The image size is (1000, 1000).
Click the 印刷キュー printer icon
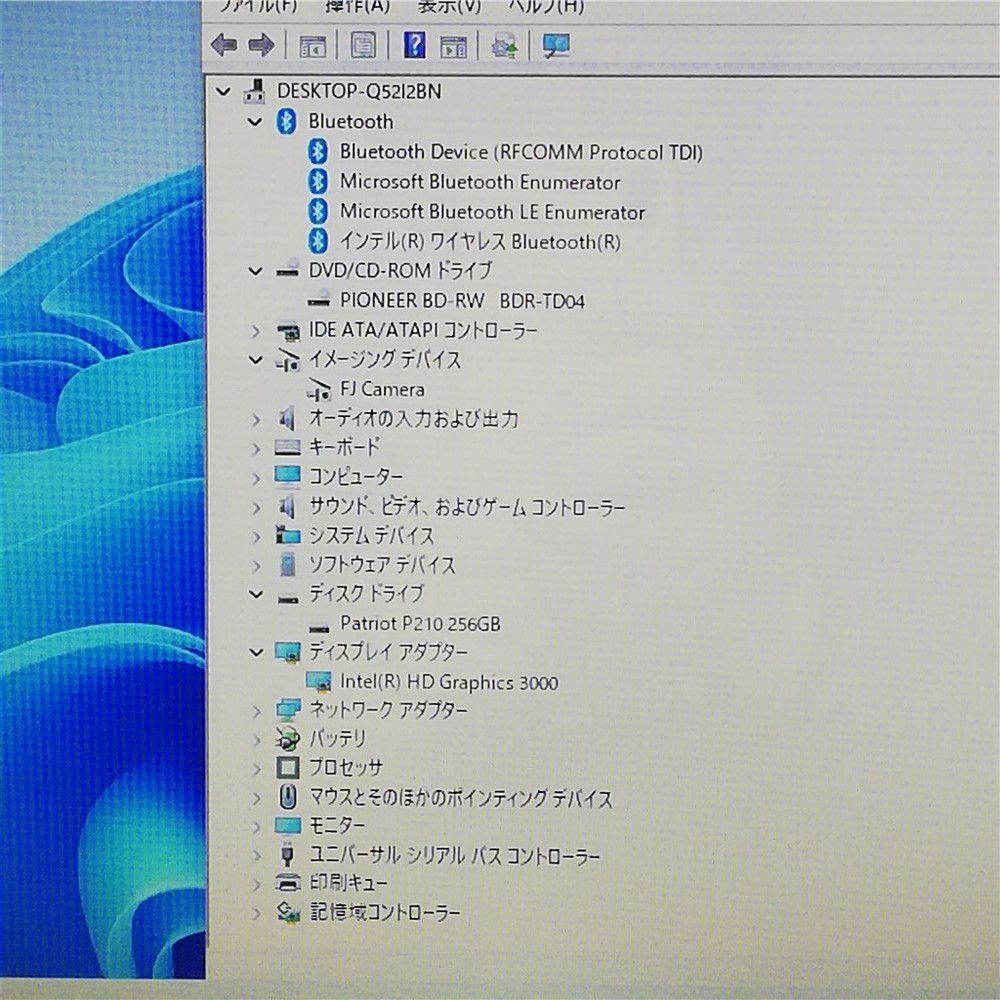click(288, 884)
